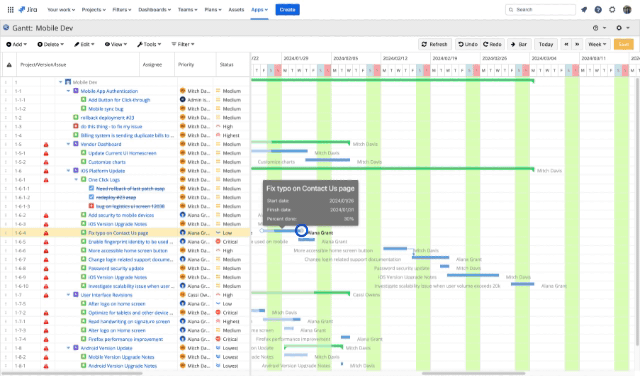Viewport: 640px width, 376px height.
Task: Open the Delete dropdown in toolbar
Action: [51, 44]
